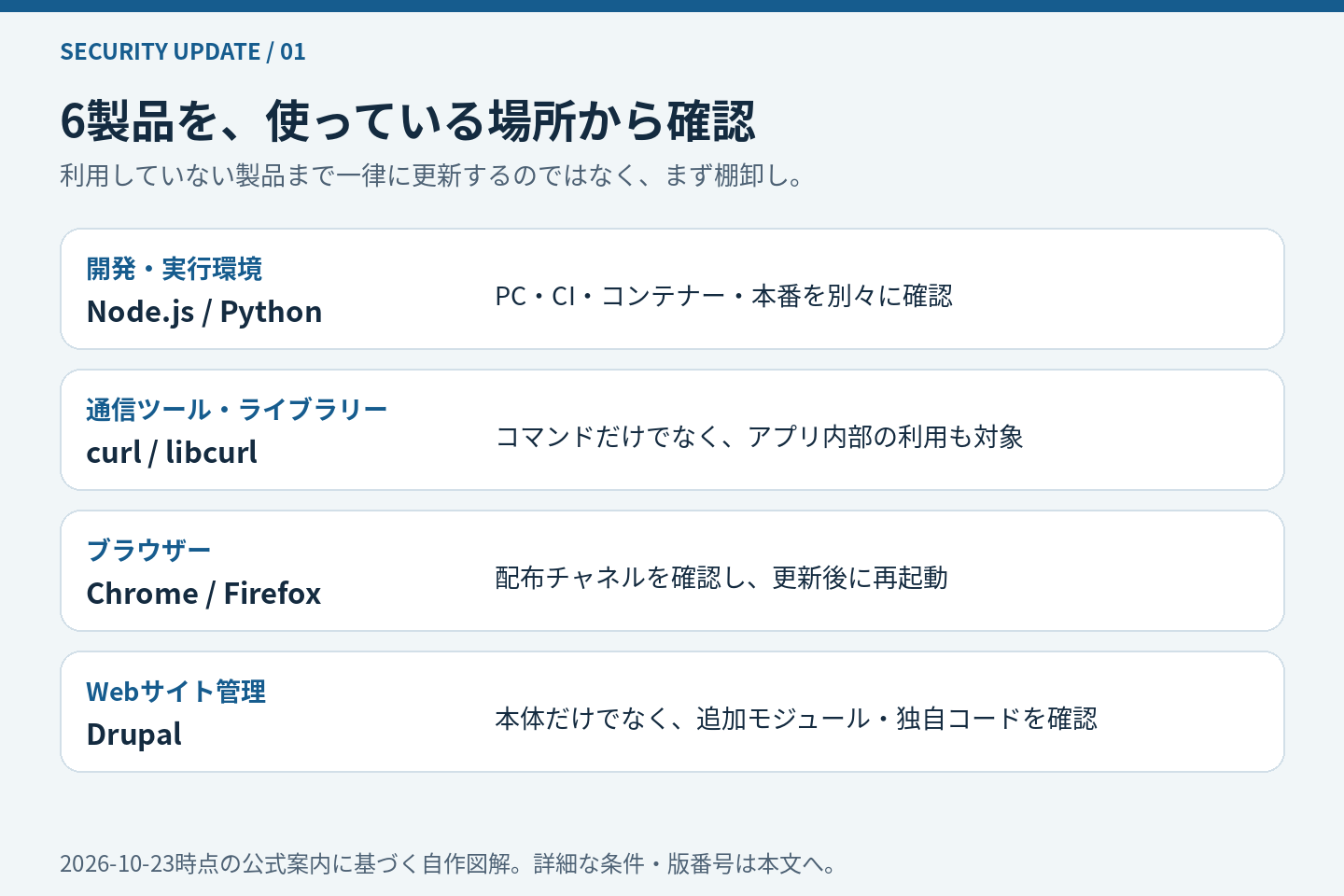Click the text "PC・CI・コンテナー・本番を別々に確認"
The width and height of the screenshot is (1344, 896).
coord(724,296)
